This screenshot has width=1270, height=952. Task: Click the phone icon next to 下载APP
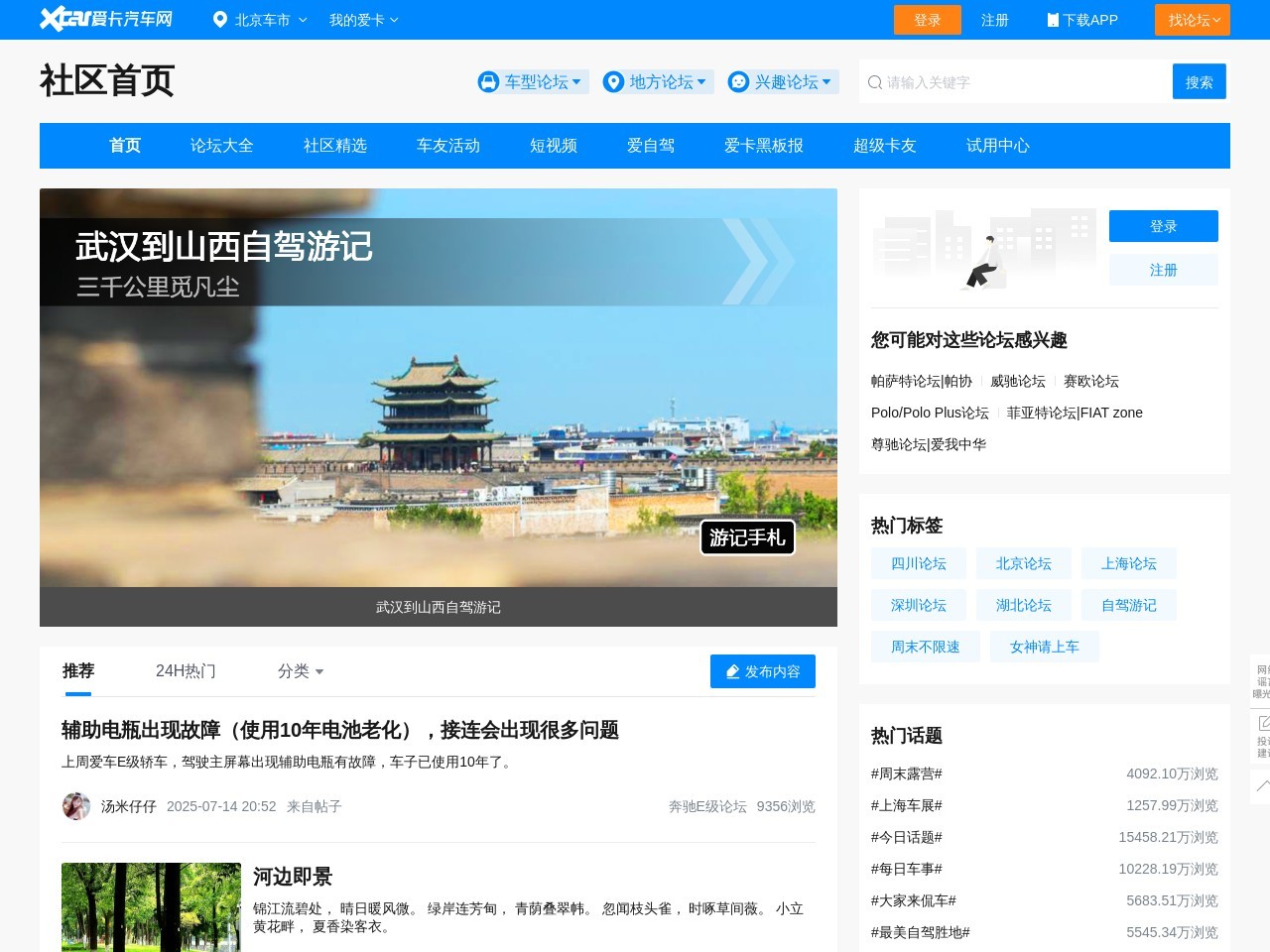click(1053, 20)
